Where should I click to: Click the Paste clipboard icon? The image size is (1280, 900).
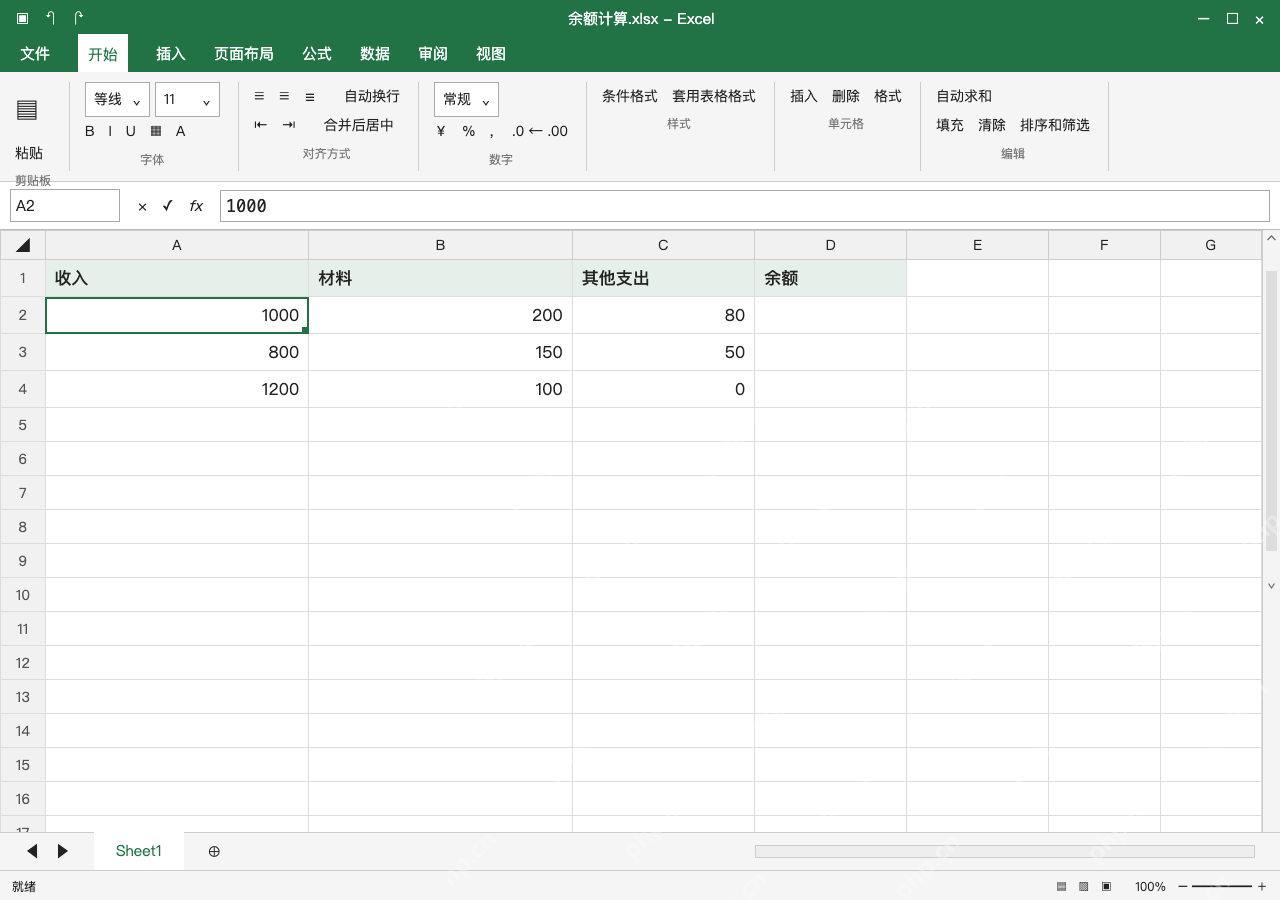(x=27, y=110)
